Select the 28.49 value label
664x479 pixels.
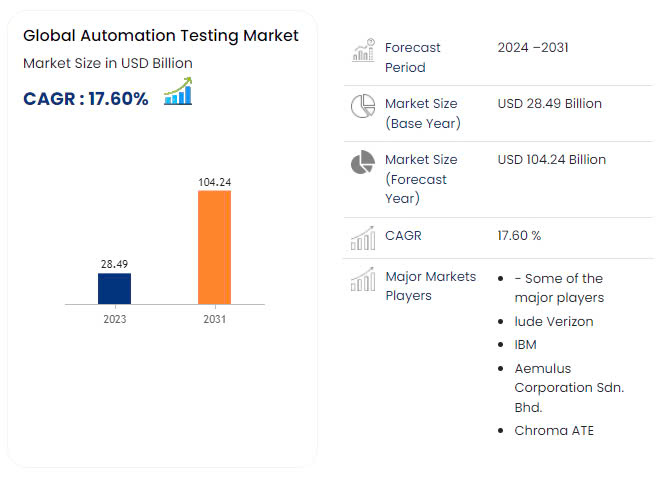(114, 264)
